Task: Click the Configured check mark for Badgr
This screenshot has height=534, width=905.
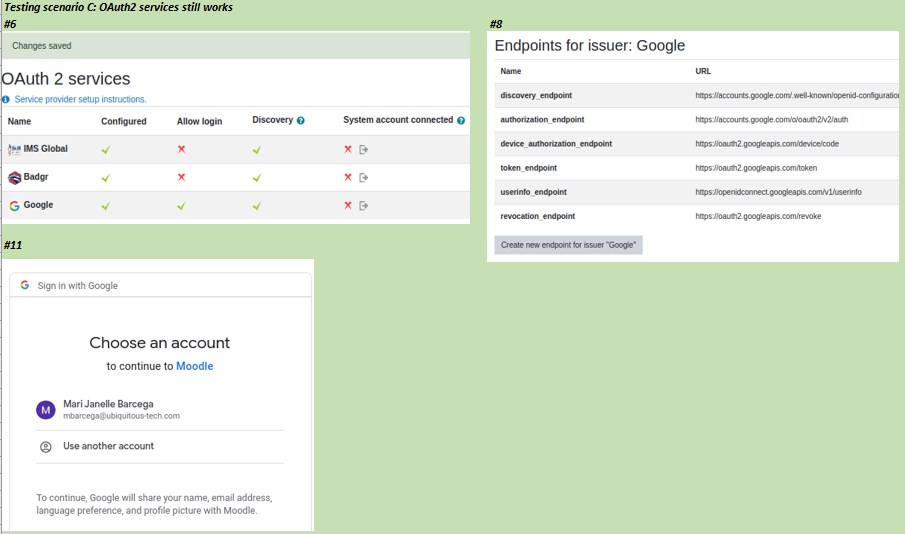Action: pyautogui.click(x=106, y=178)
